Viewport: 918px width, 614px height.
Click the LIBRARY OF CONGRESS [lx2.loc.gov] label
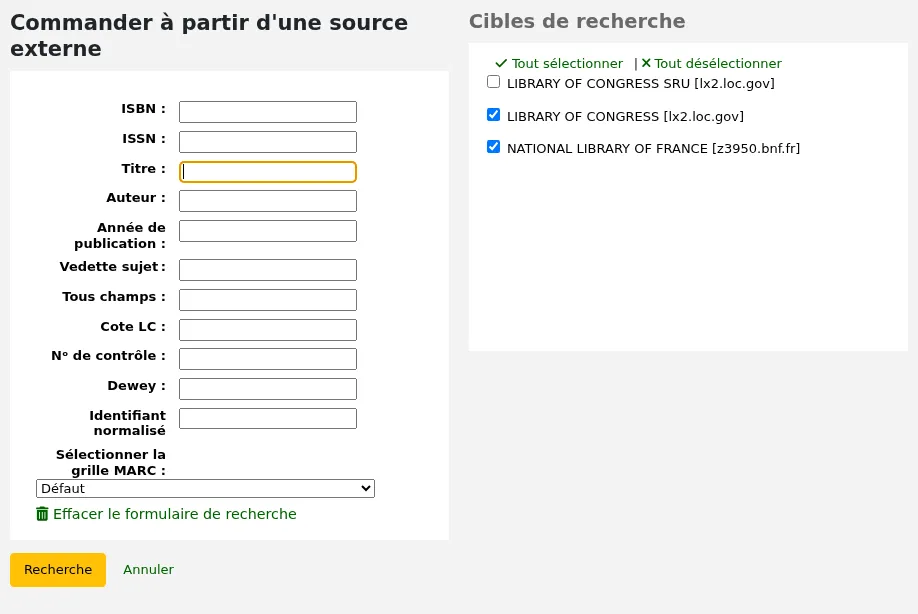[x=625, y=116]
